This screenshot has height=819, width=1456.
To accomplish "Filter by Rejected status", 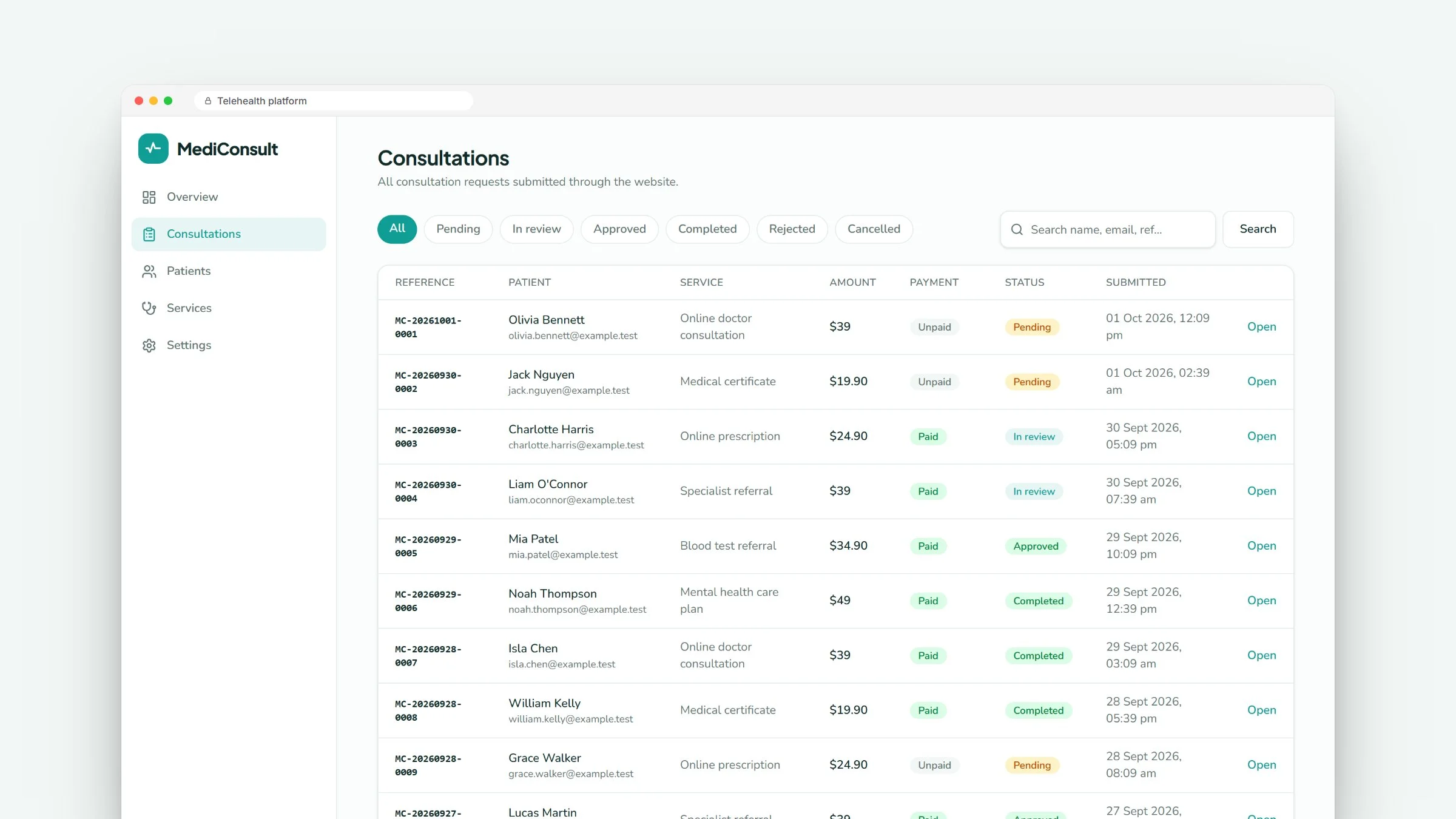I will coord(792,229).
